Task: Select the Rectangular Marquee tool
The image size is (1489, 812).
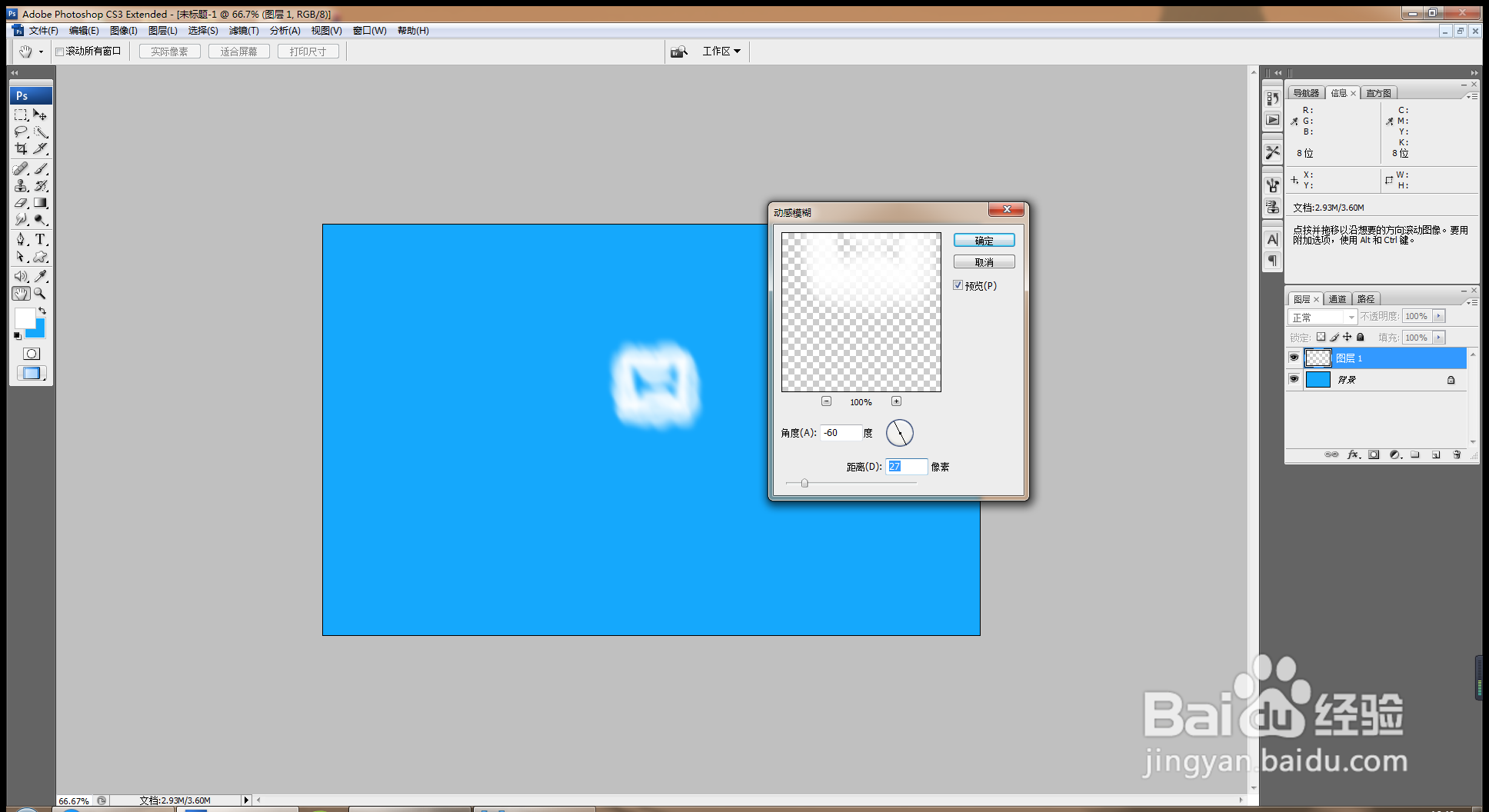Action: [21, 115]
